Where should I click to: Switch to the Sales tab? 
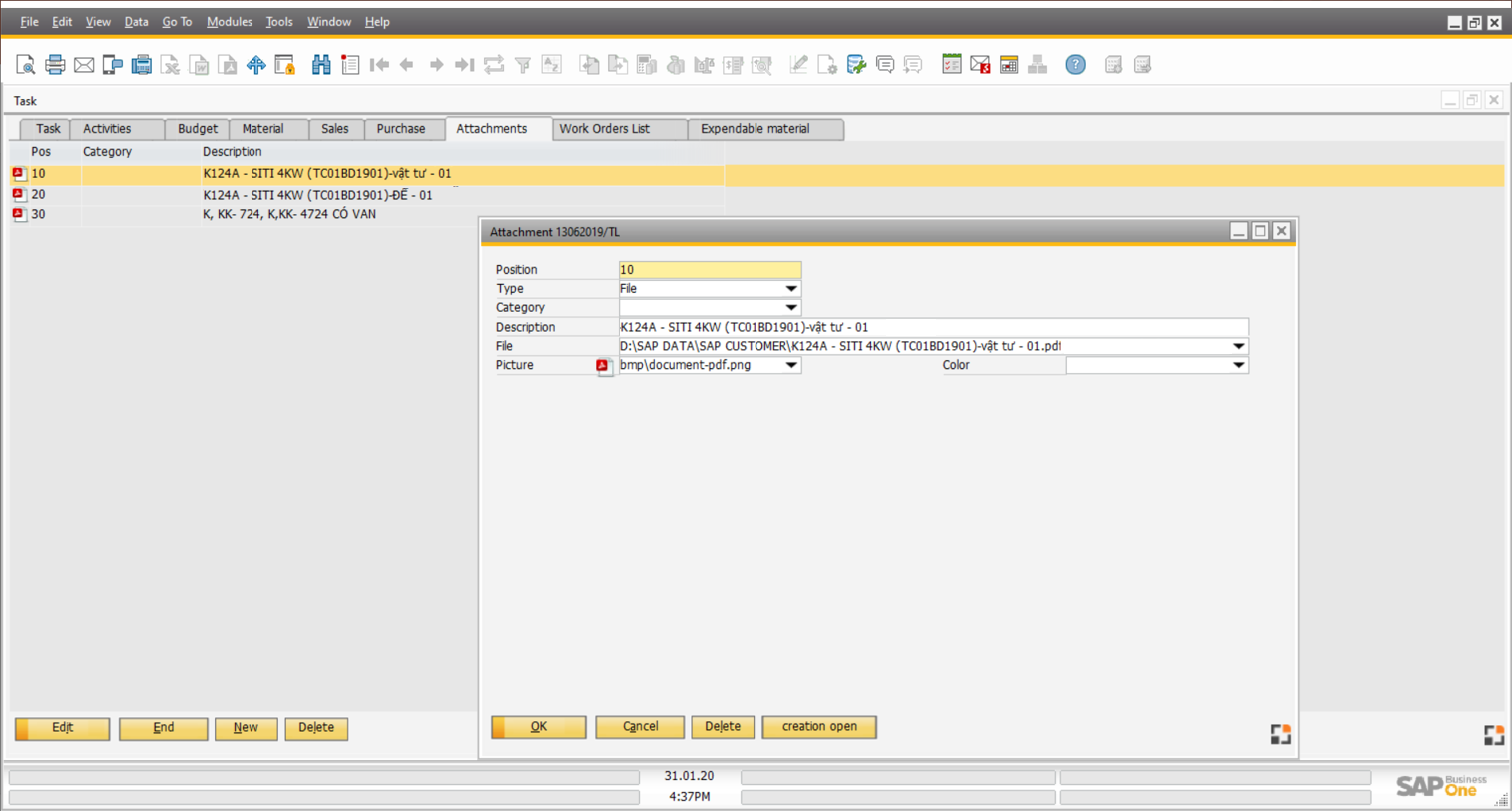tap(335, 129)
